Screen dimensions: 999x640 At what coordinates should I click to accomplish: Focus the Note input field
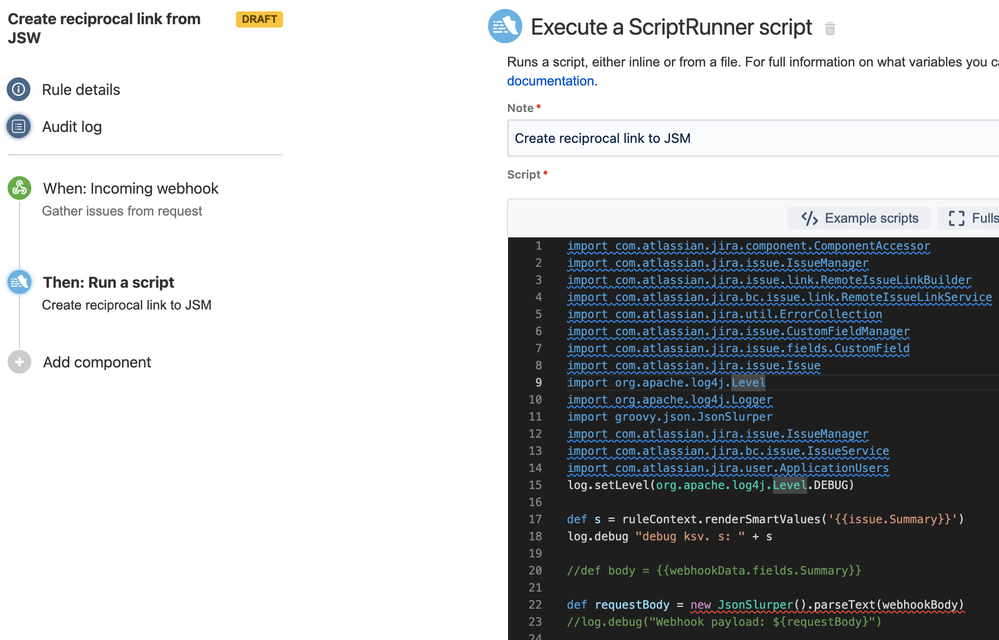point(753,138)
